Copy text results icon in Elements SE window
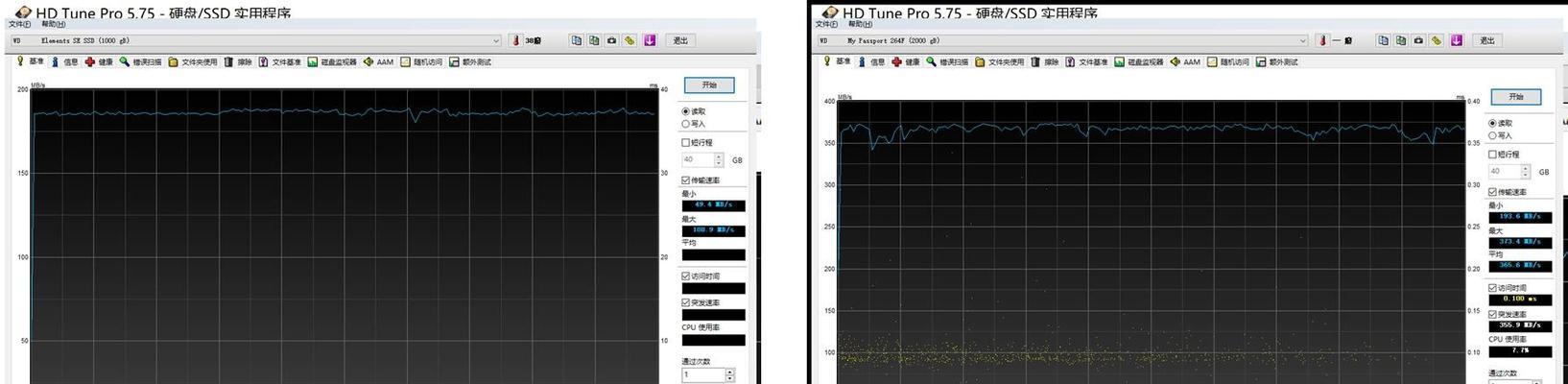1568x384 pixels. pos(576,40)
